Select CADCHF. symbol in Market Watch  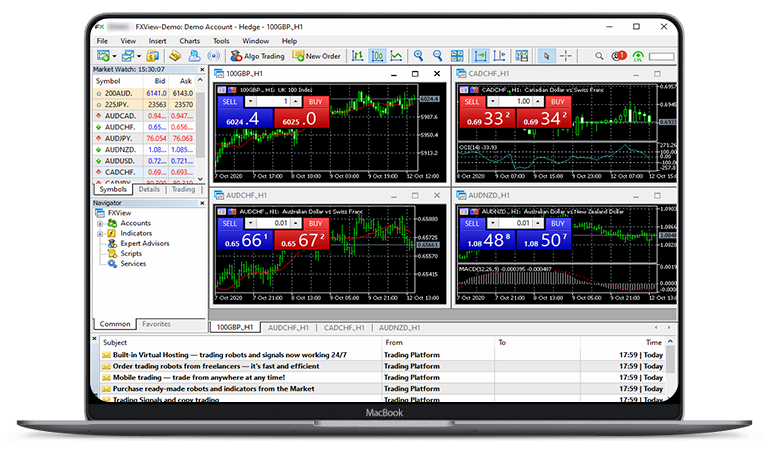point(120,172)
